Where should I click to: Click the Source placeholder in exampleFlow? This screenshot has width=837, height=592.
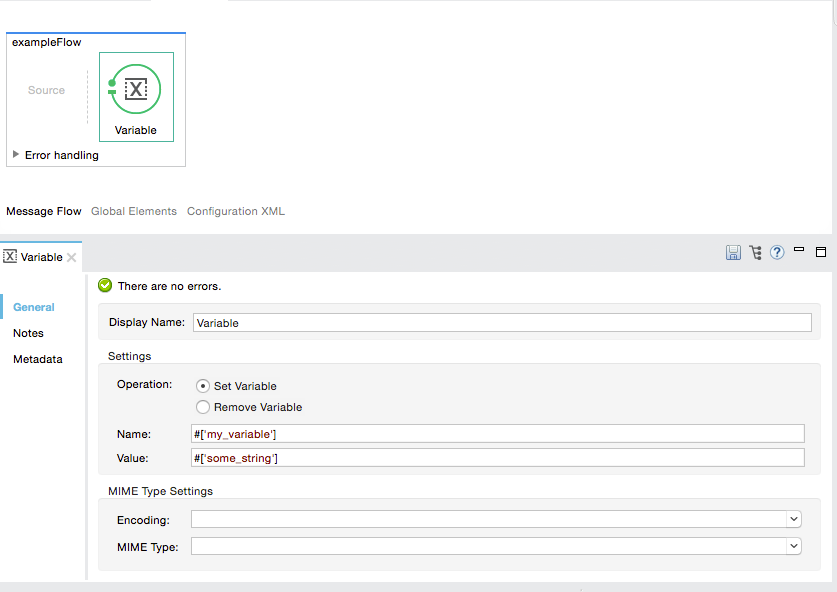tap(46, 90)
